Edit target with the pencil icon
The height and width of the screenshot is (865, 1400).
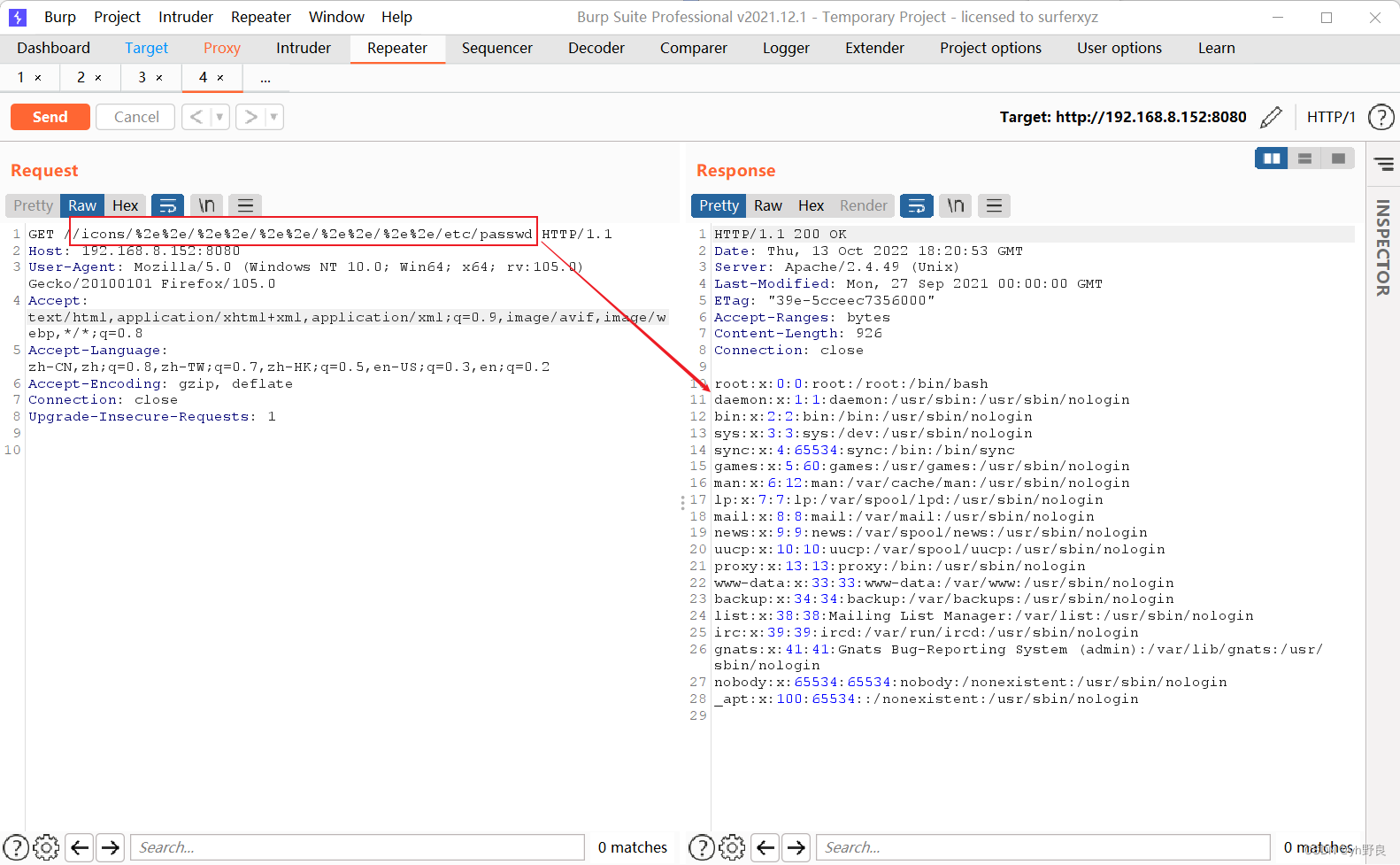click(x=1271, y=117)
